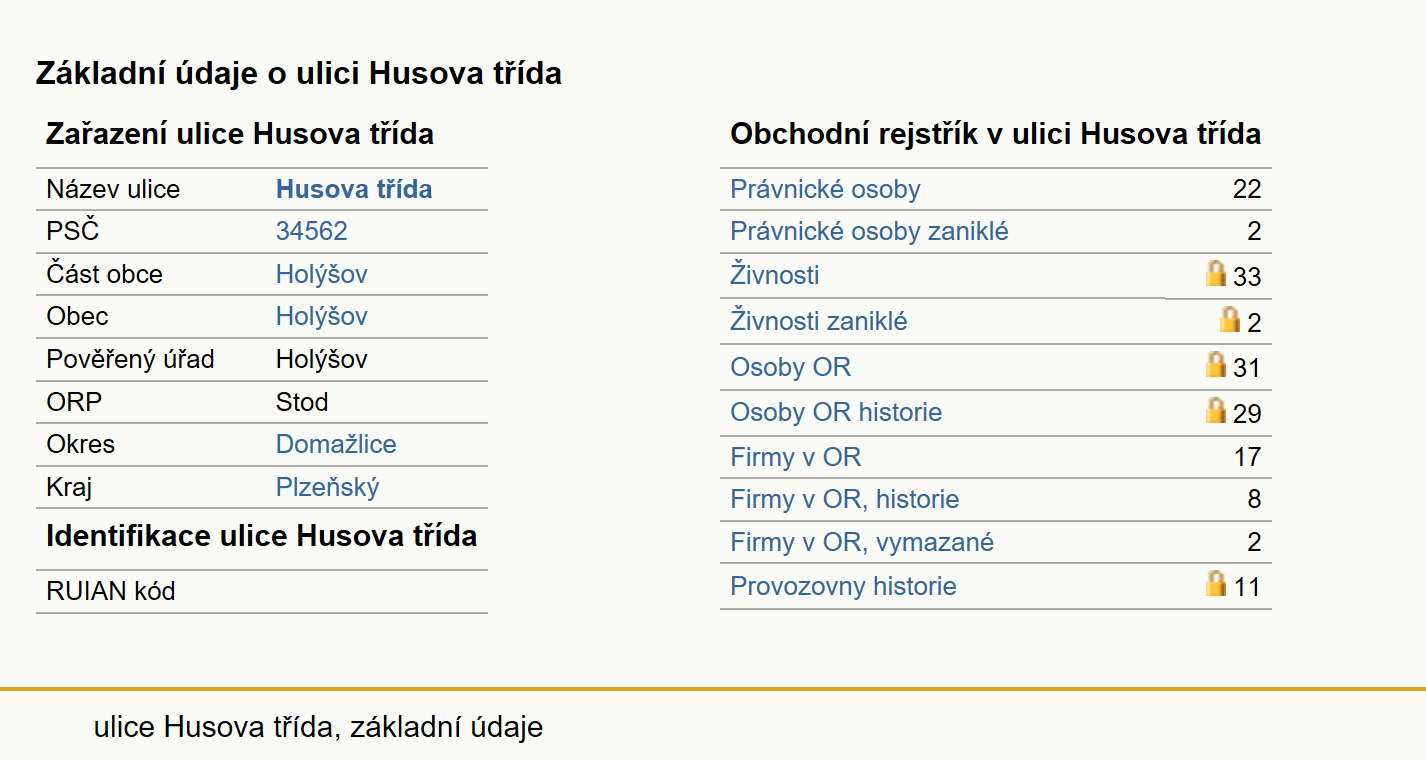
Task: Click the lock icon next to Živnosti zaniklé
Action: 1230,319
